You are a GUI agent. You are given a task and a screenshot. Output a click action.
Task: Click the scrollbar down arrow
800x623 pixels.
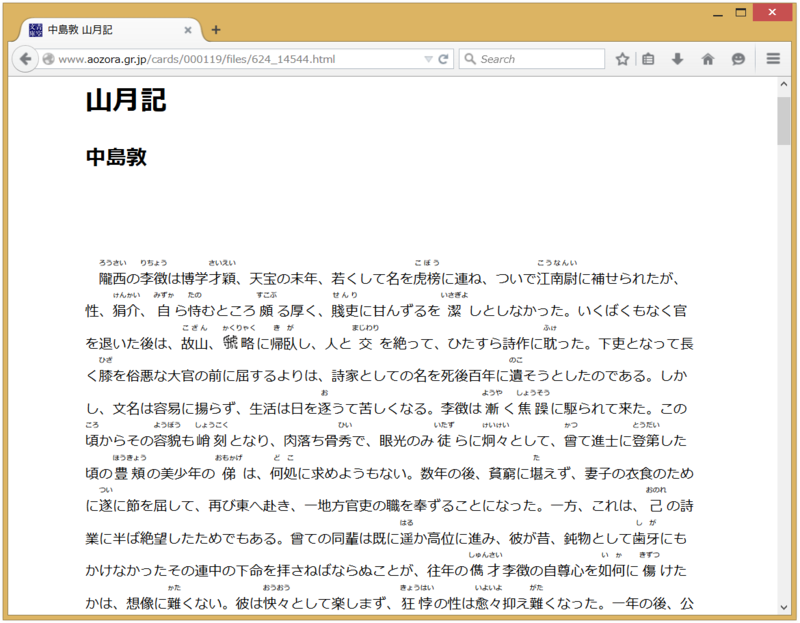(x=784, y=607)
